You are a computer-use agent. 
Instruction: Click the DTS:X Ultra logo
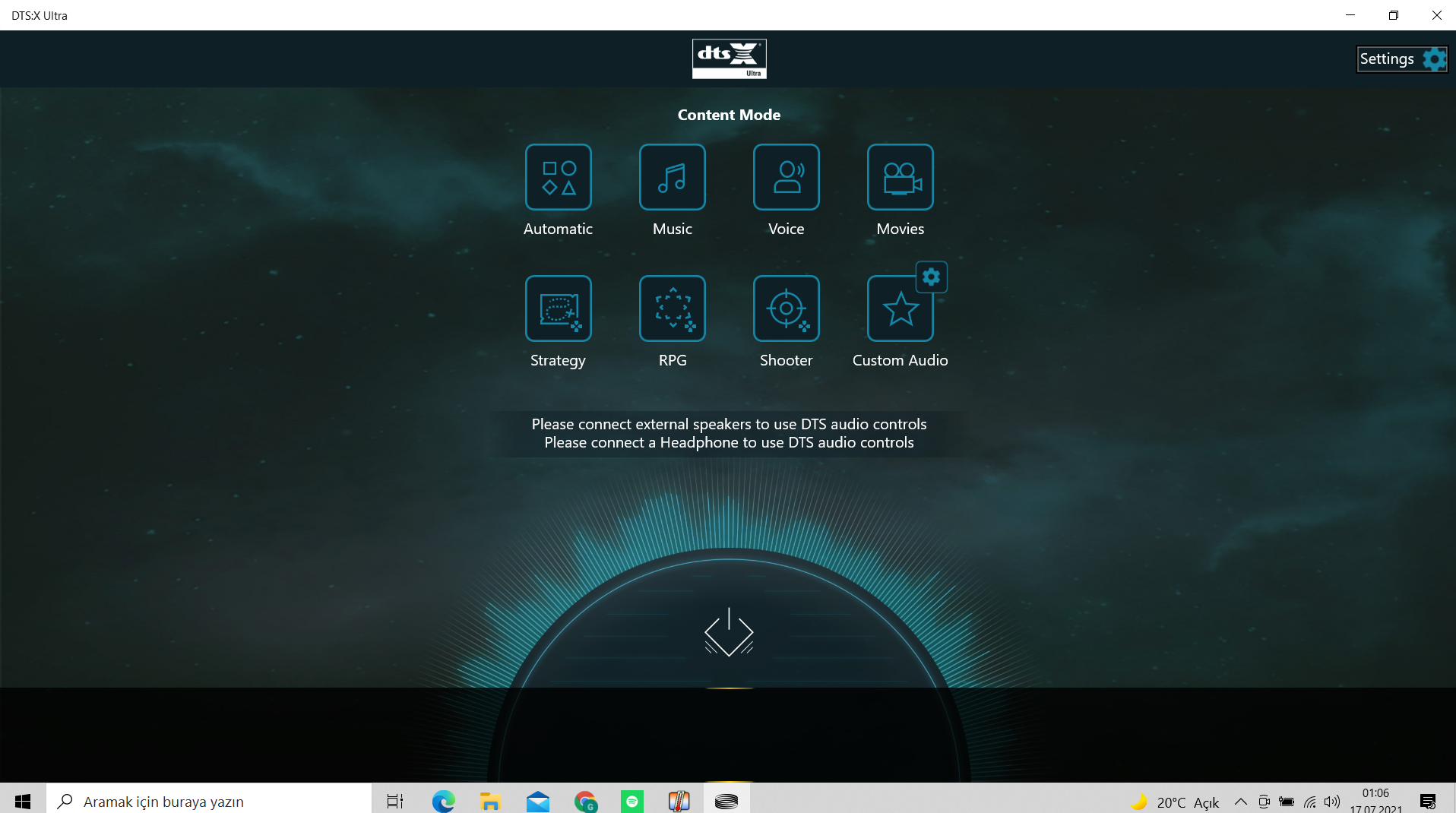pos(730,59)
